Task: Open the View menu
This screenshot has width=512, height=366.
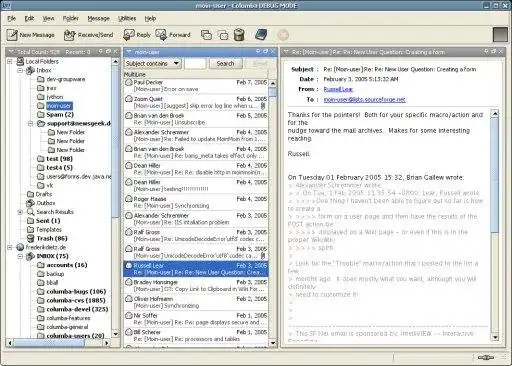Action: [48, 18]
